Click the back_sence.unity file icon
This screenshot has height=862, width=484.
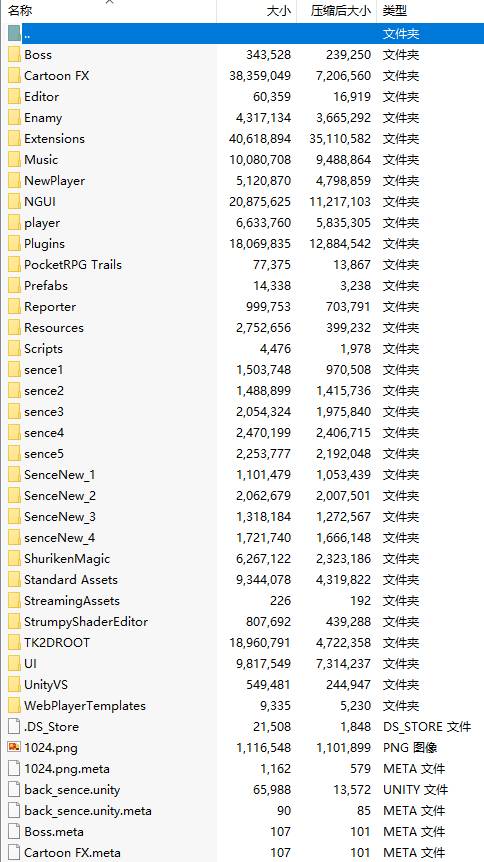click(x=14, y=789)
